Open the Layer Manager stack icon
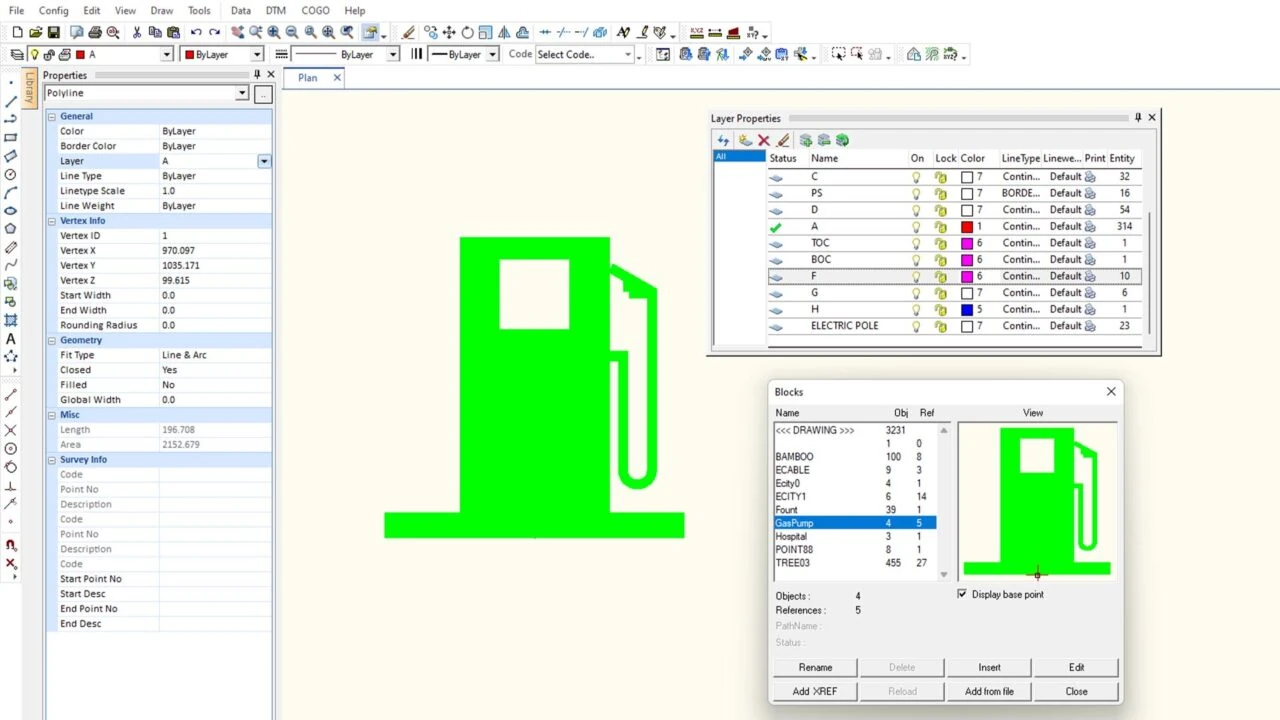Screen dimensions: 1280x720 coord(17,55)
